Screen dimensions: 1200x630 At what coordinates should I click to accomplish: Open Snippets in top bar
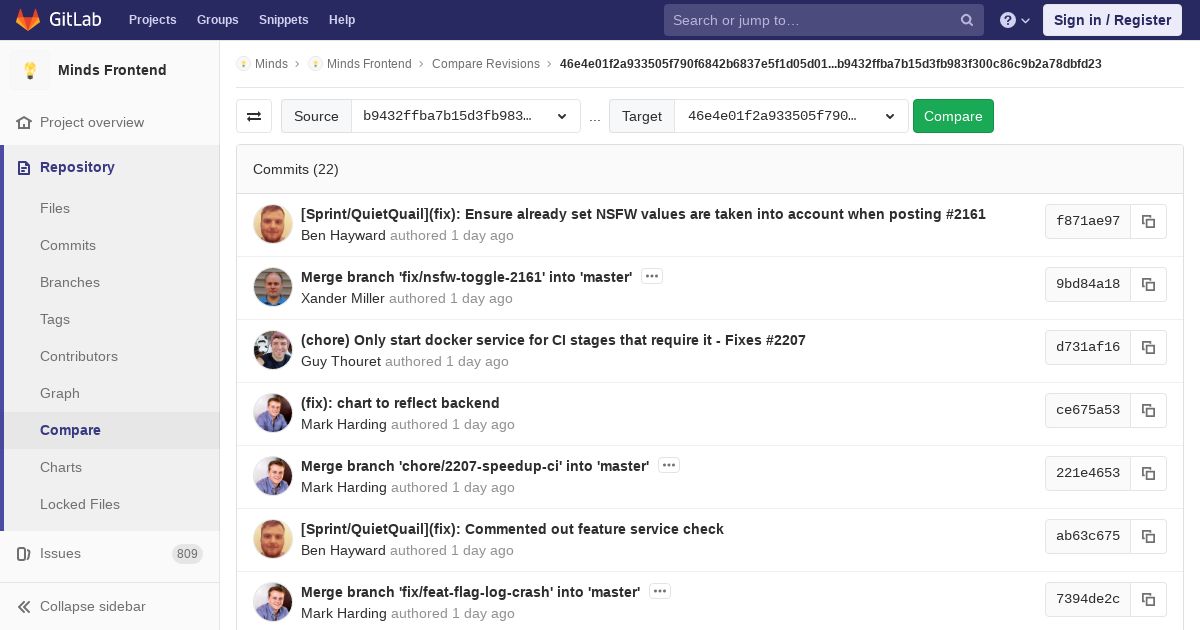tap(284, 20)
